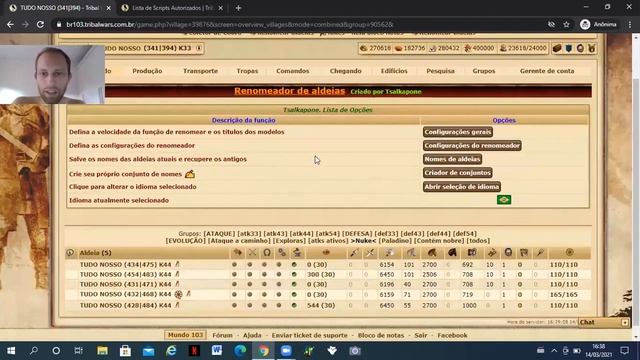Open village TUDO NOSSO (434|475) K44

(125, 264)
